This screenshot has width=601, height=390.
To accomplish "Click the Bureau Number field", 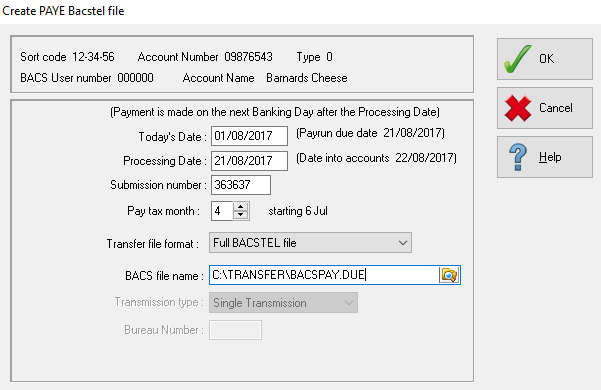I will click(x=235, y=330).
